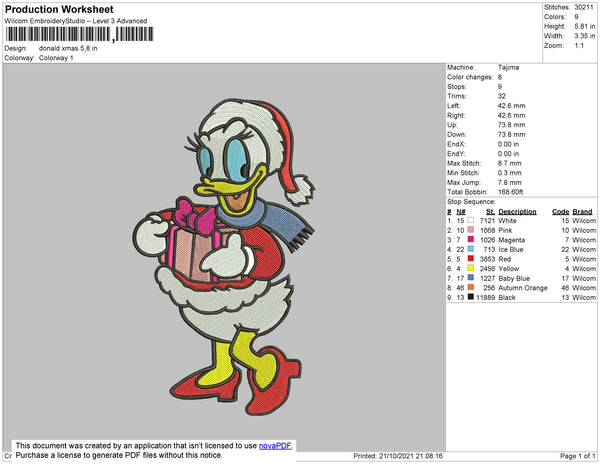Click the N# column header

point(461,212)
